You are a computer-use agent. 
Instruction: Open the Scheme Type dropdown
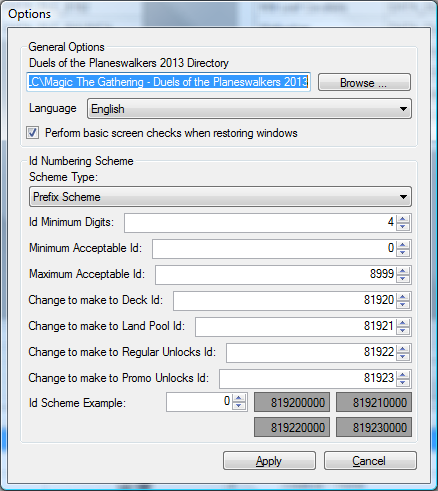click(x=220, y=197)
